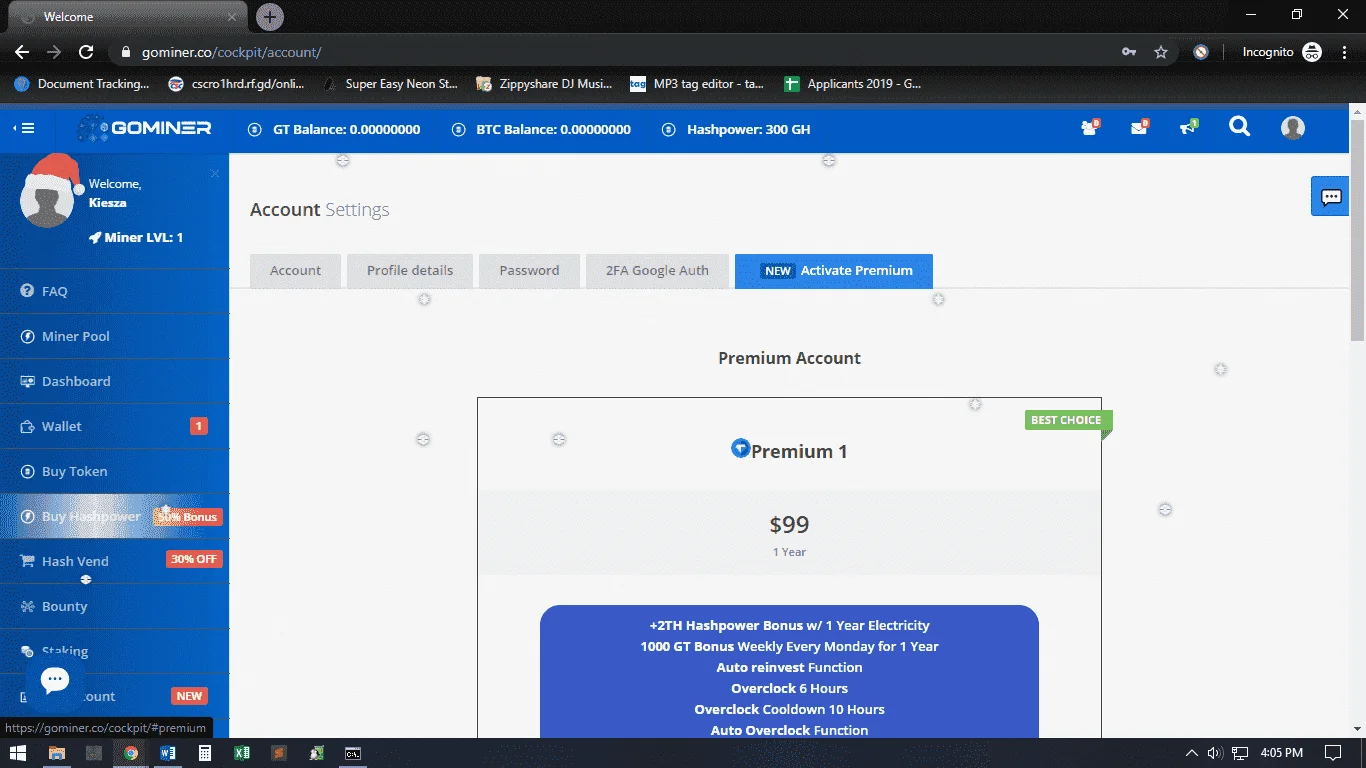Open Sublime Text from taskbar
The width and height of the screenshot is (1366, 768).
point(279,753)
